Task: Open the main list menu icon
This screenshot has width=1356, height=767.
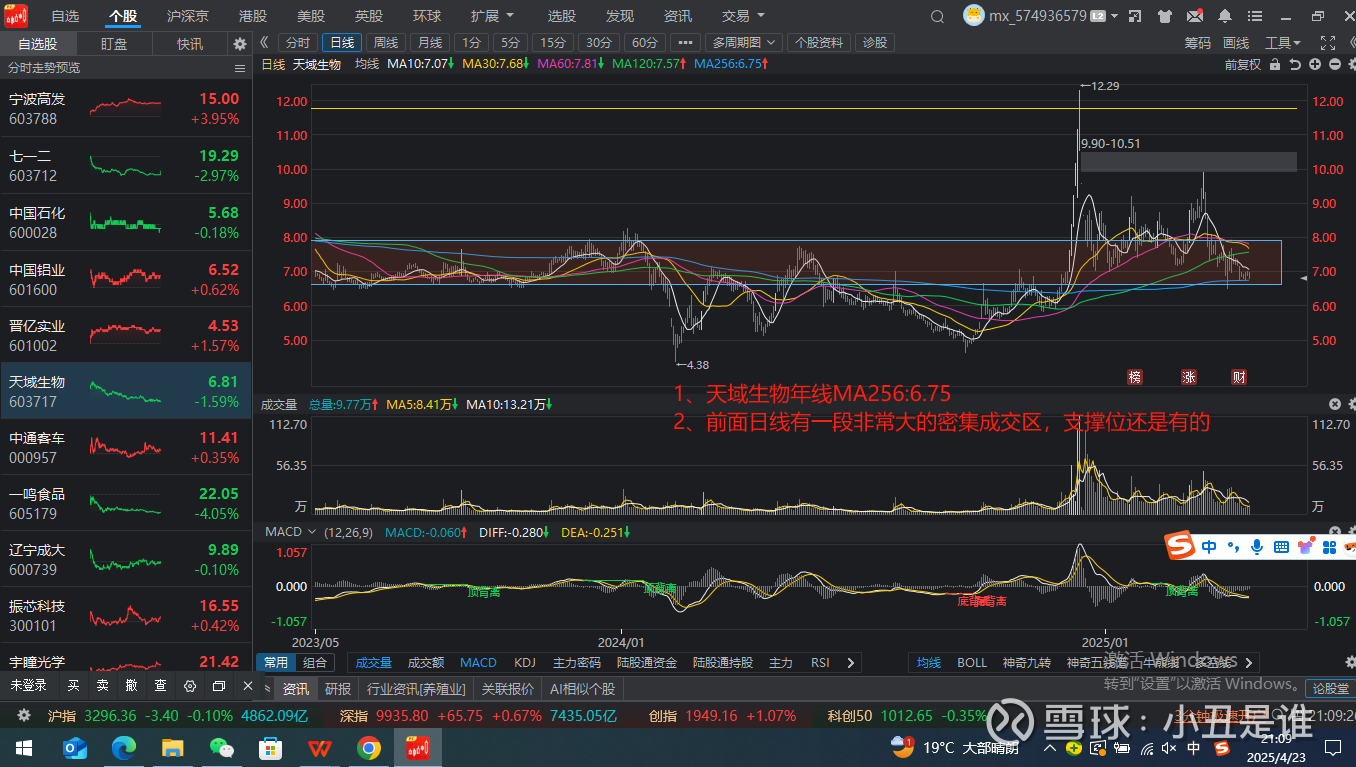Action: pos(1254,16)
